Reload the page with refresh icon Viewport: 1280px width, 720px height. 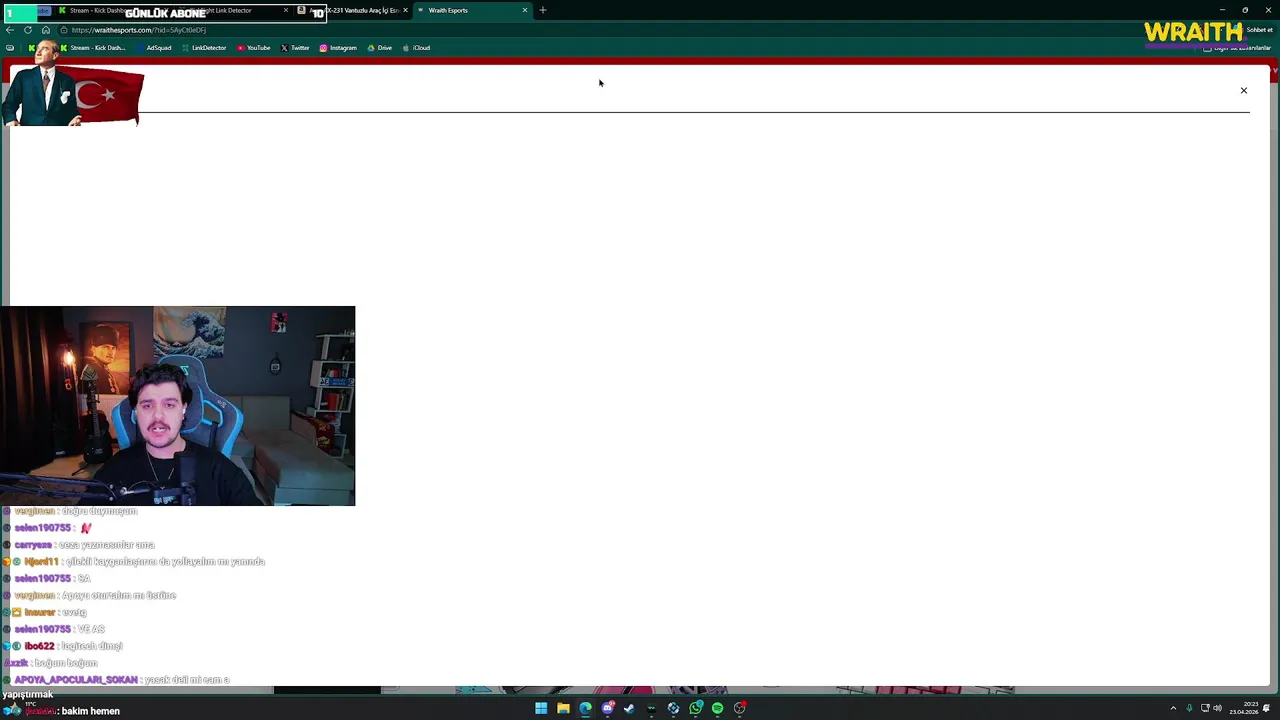[28, 30]
